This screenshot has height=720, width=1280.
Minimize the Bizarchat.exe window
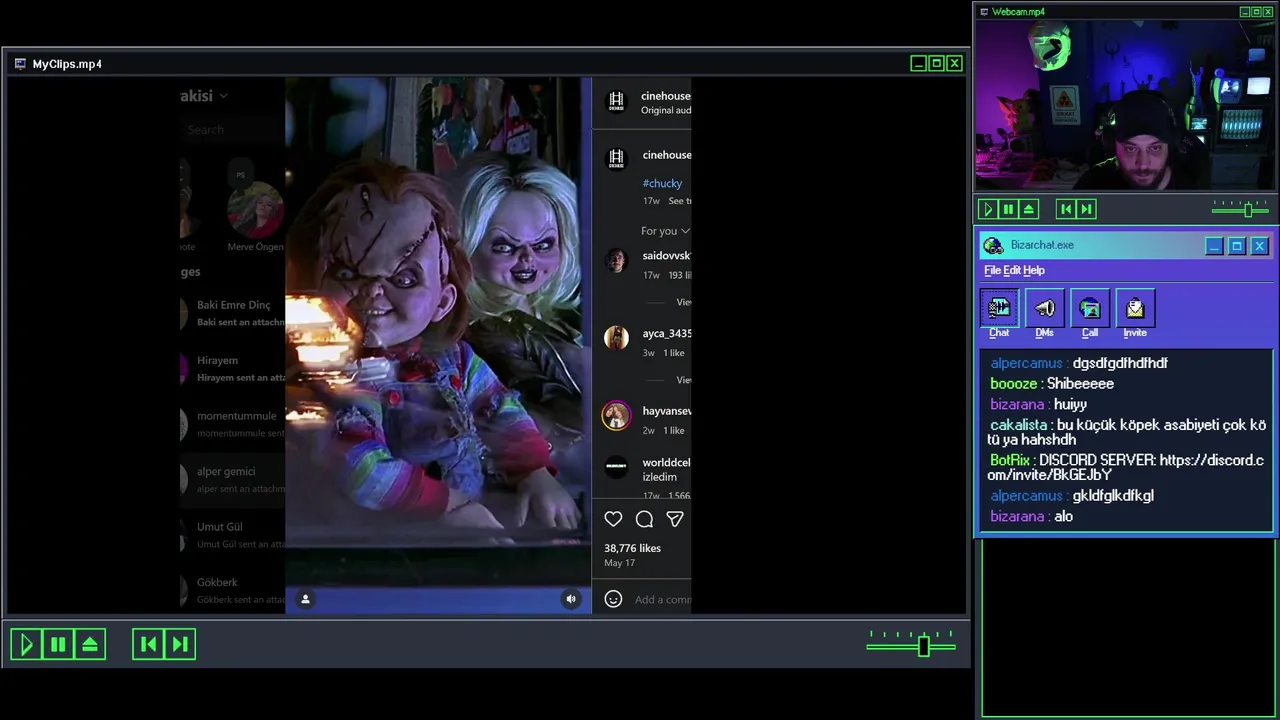click(1213, 246)
